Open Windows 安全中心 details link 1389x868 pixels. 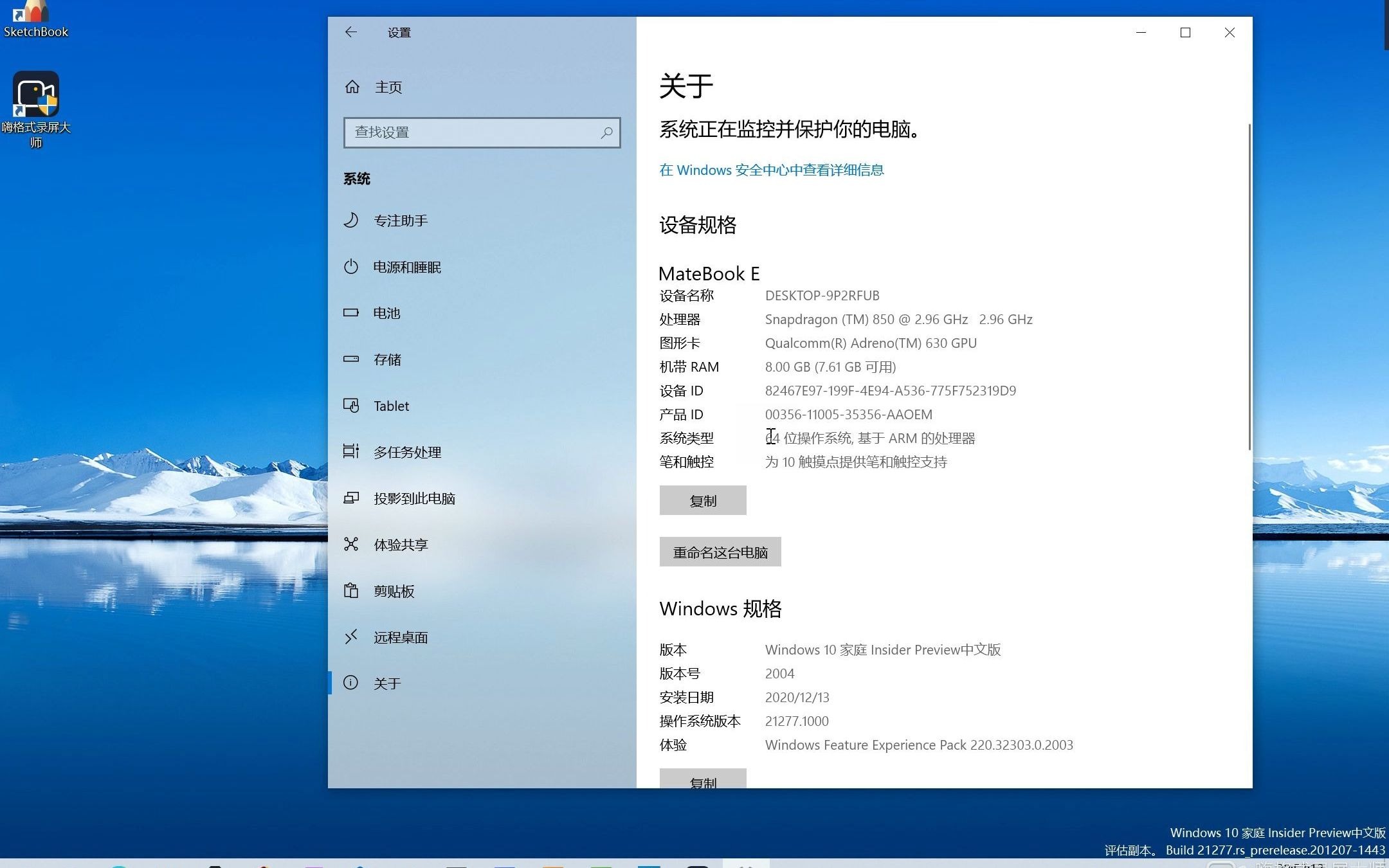click(772, 170)
